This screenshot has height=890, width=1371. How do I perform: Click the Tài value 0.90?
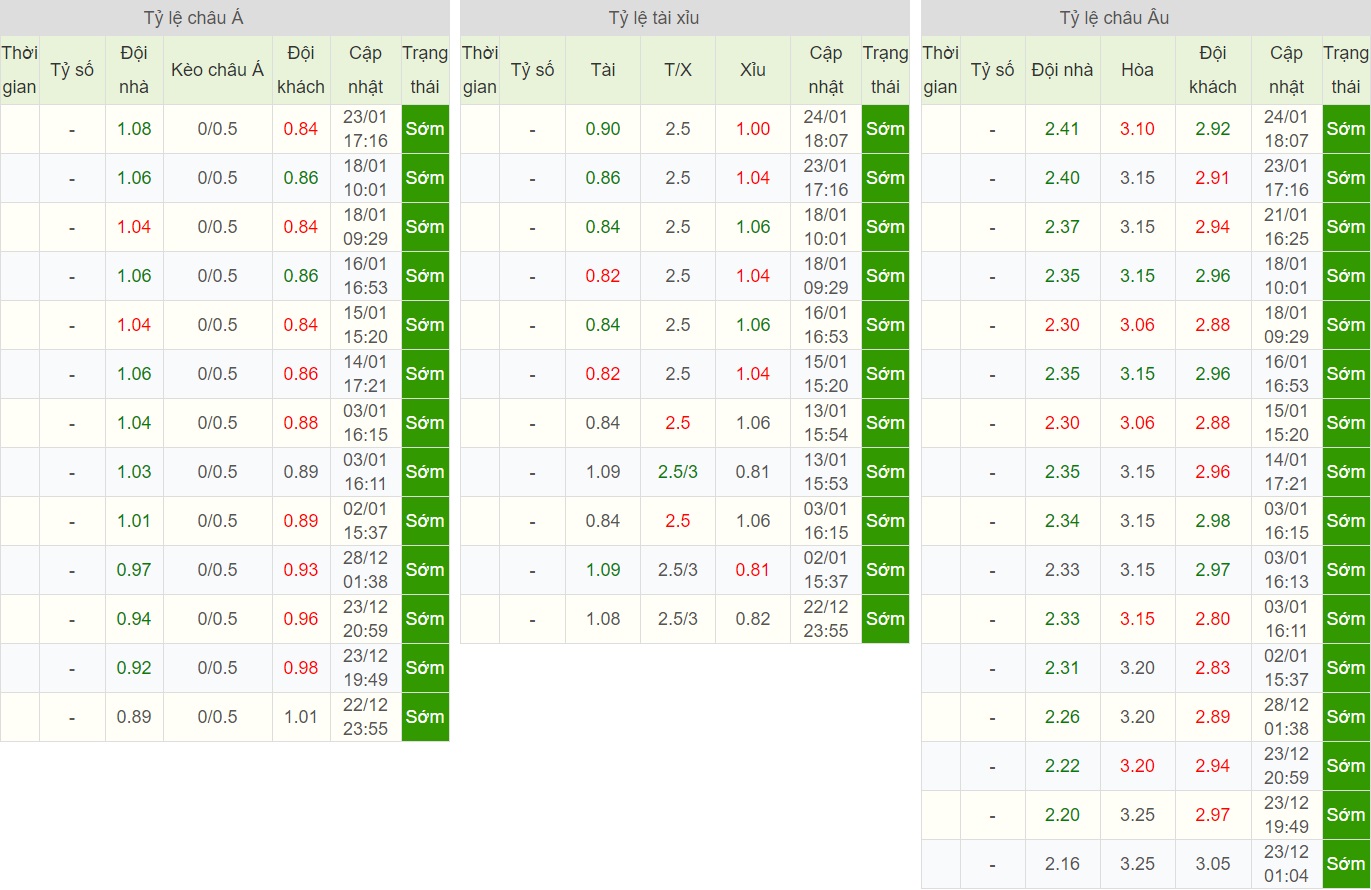pyautogui.click(x=603, y=129)
